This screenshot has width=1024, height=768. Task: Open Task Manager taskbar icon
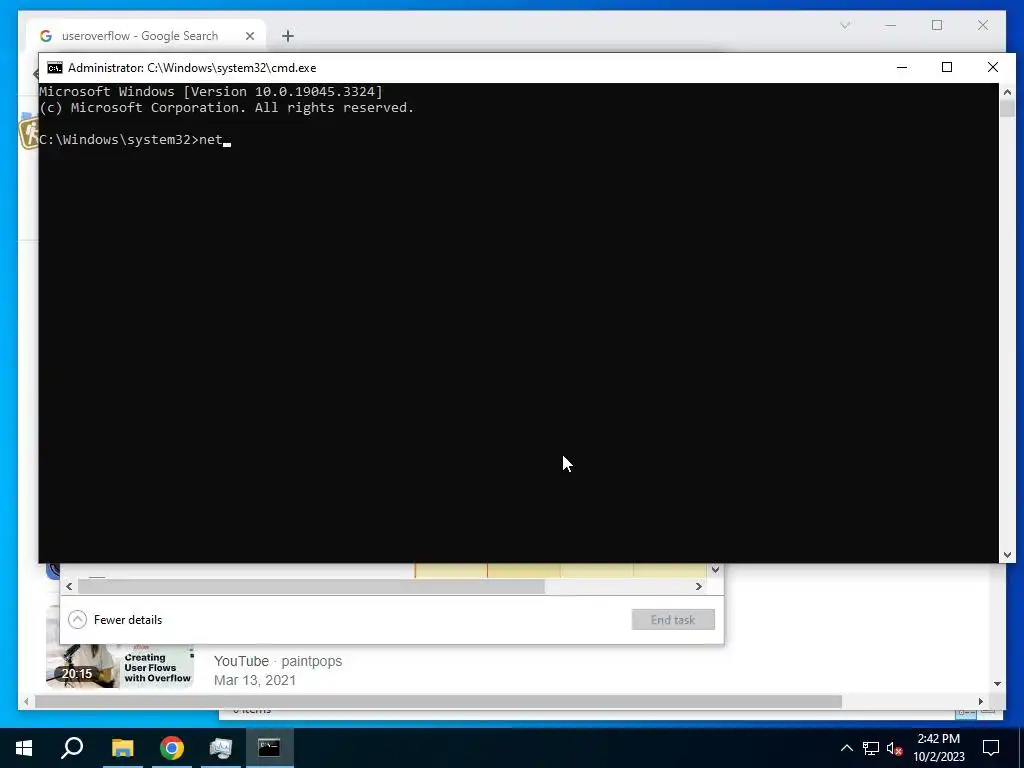click(x=221, y=748)
